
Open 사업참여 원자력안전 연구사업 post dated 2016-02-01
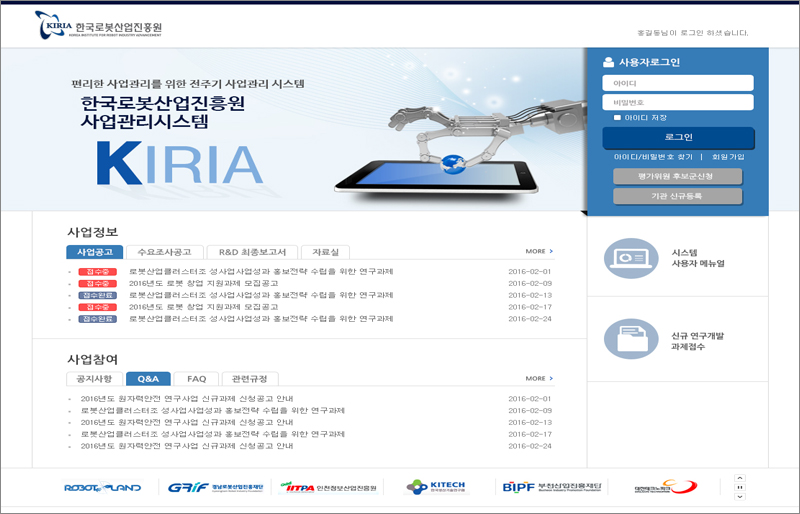pos(187,399)
